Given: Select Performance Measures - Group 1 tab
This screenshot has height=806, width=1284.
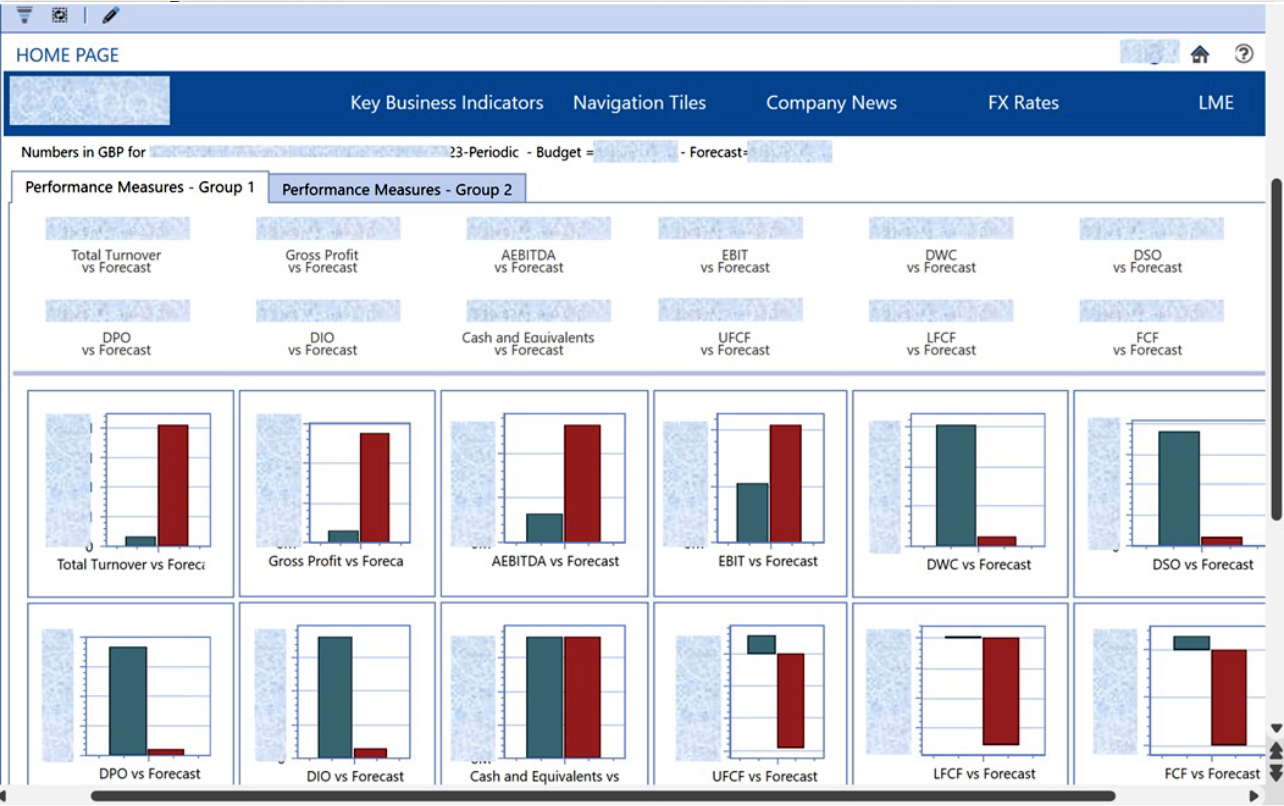Looking at the screenshot, I should point(140,187).
